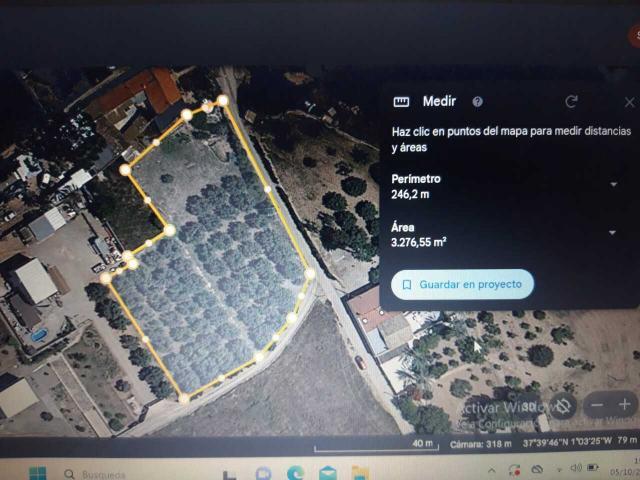
Task: Open the Medir help question mark
Action: pos(477,102)
